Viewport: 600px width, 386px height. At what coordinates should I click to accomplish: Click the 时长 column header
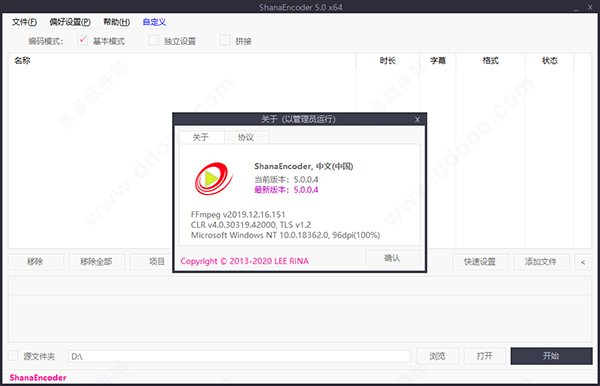coord(388,60)
